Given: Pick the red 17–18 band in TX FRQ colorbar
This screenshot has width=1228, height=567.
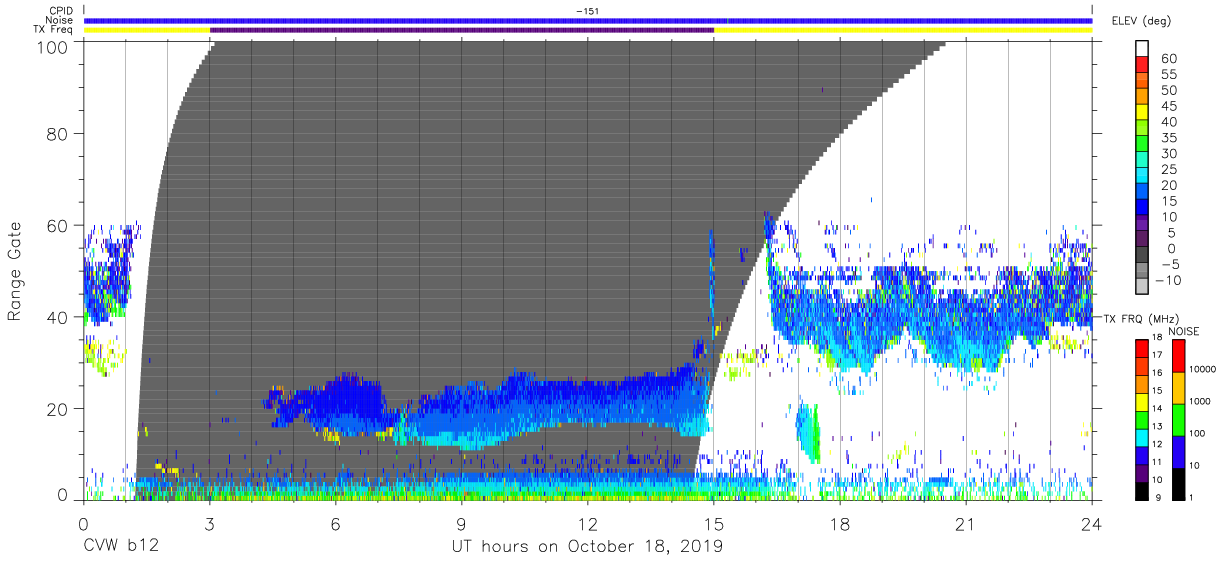Looking at the screenshot, I should pos(1142,347).
